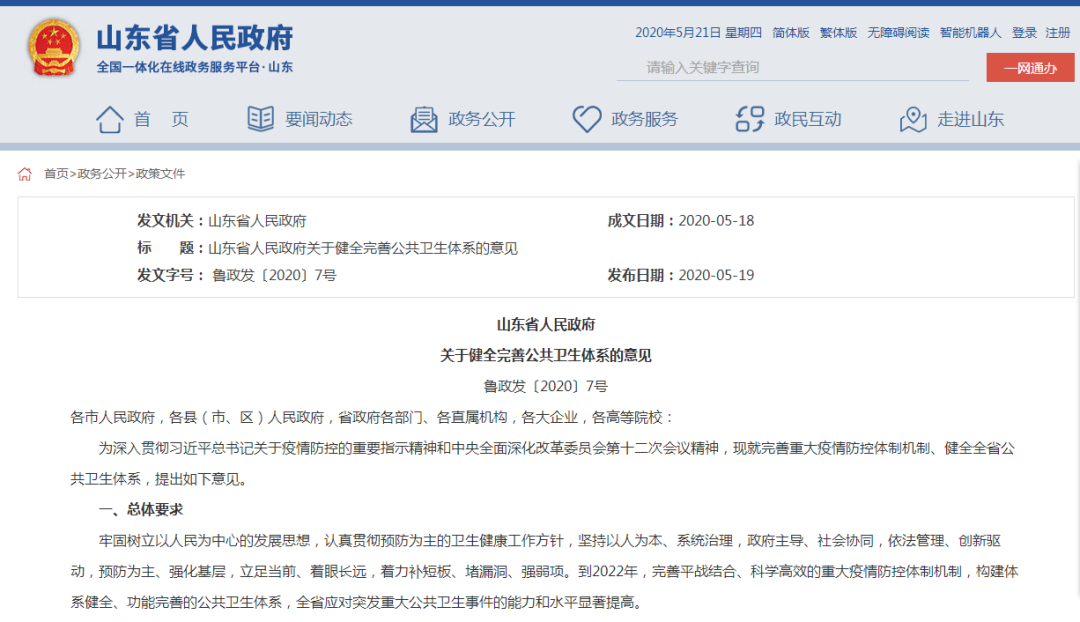Click the 发文字号 value 鲁政发〔2020〕7号
Screen dimensions: 1080x622
tap(274, 276)
